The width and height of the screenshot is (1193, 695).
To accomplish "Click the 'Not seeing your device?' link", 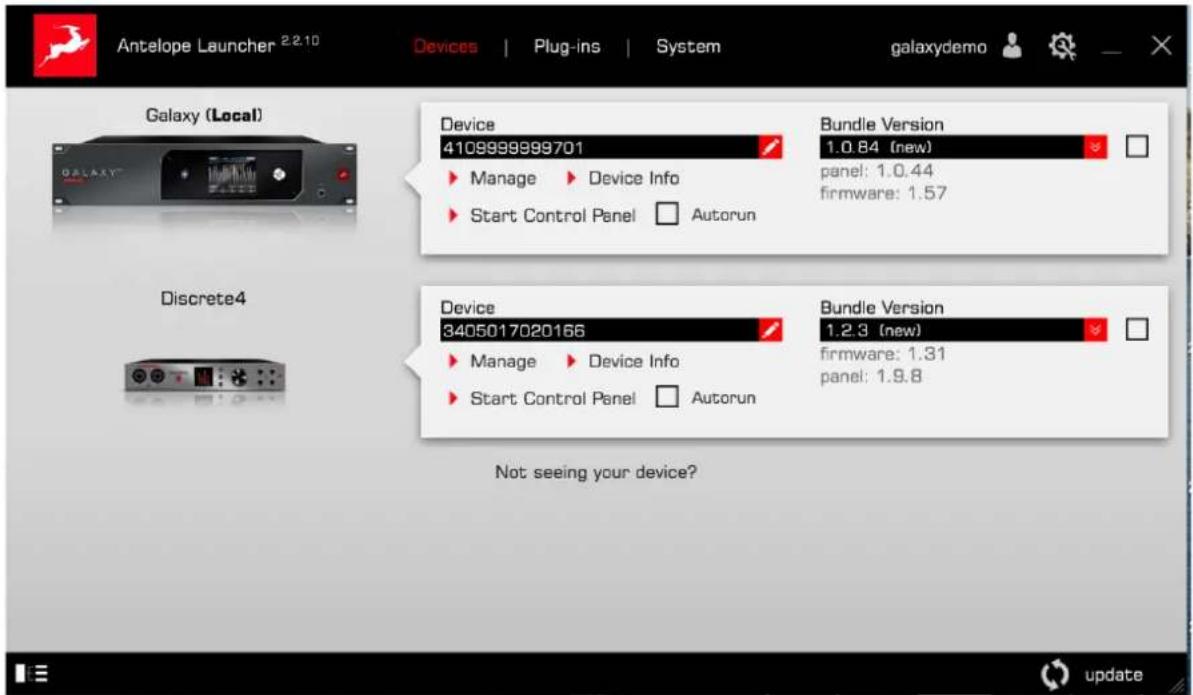I will [x=596, y=472].
